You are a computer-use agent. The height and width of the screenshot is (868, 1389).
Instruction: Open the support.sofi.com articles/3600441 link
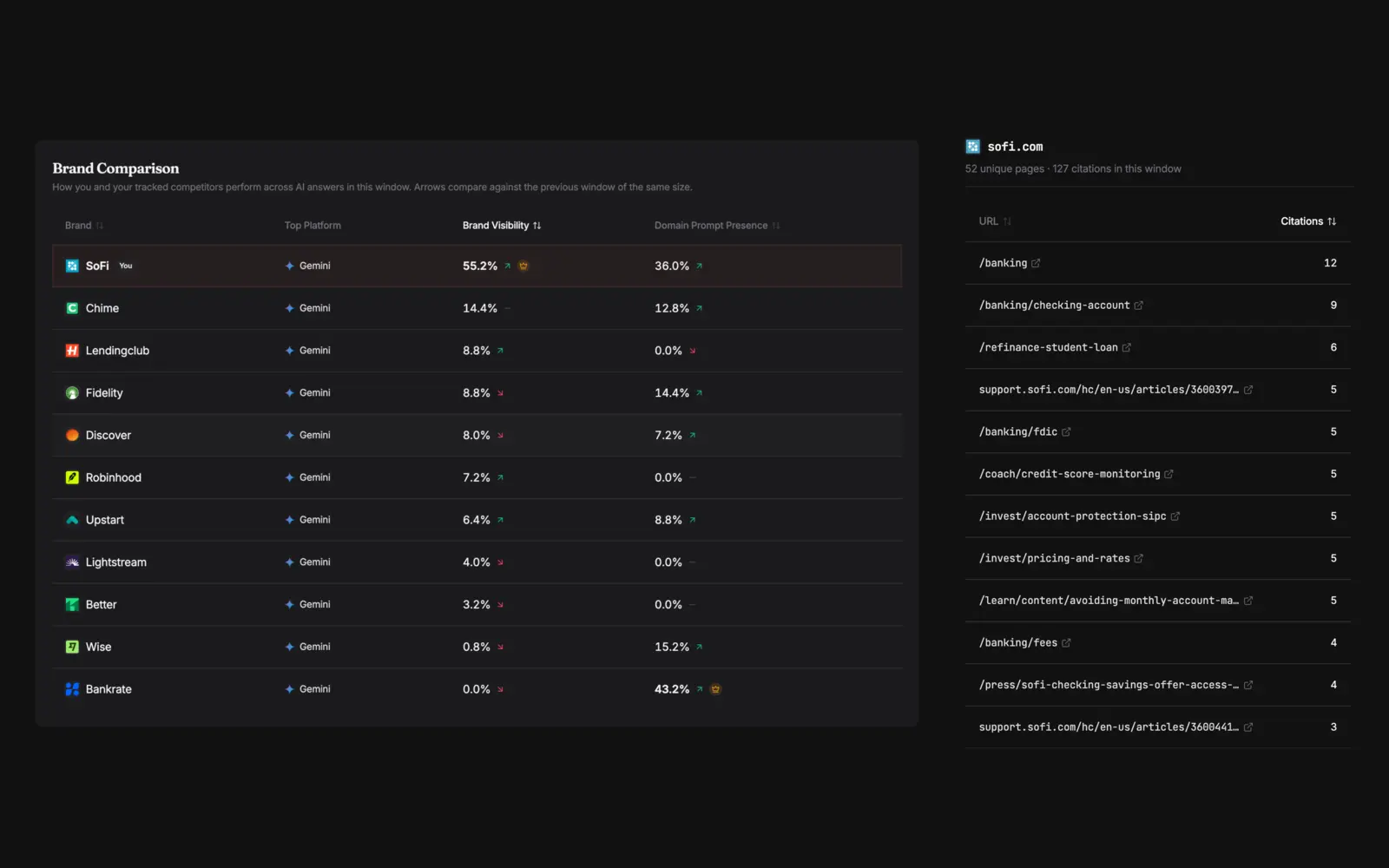click(1109, 727)
